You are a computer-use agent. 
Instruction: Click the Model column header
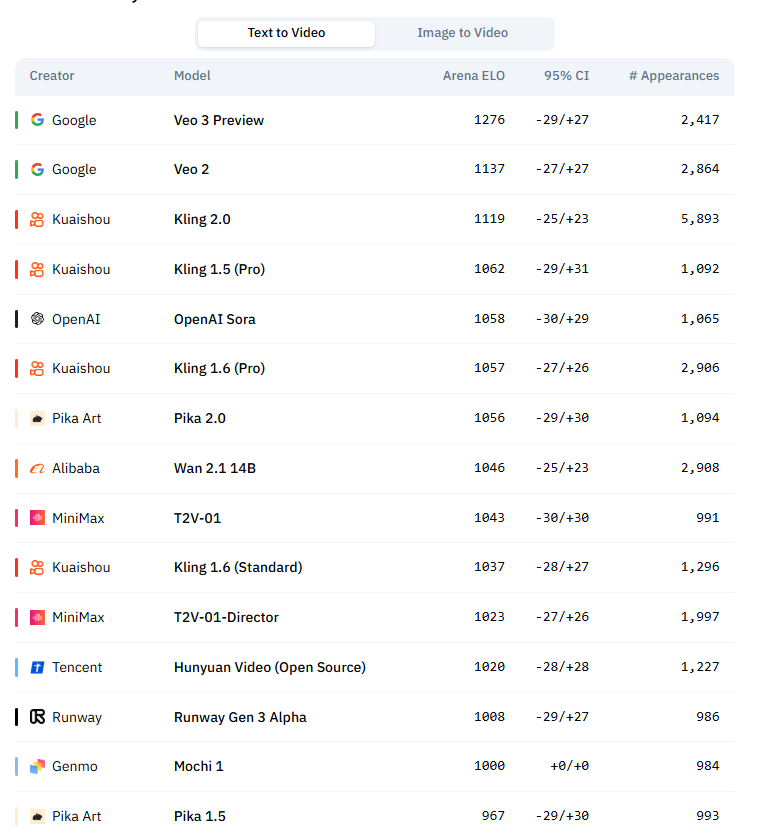pyautogui.click(x=192, y=76)
